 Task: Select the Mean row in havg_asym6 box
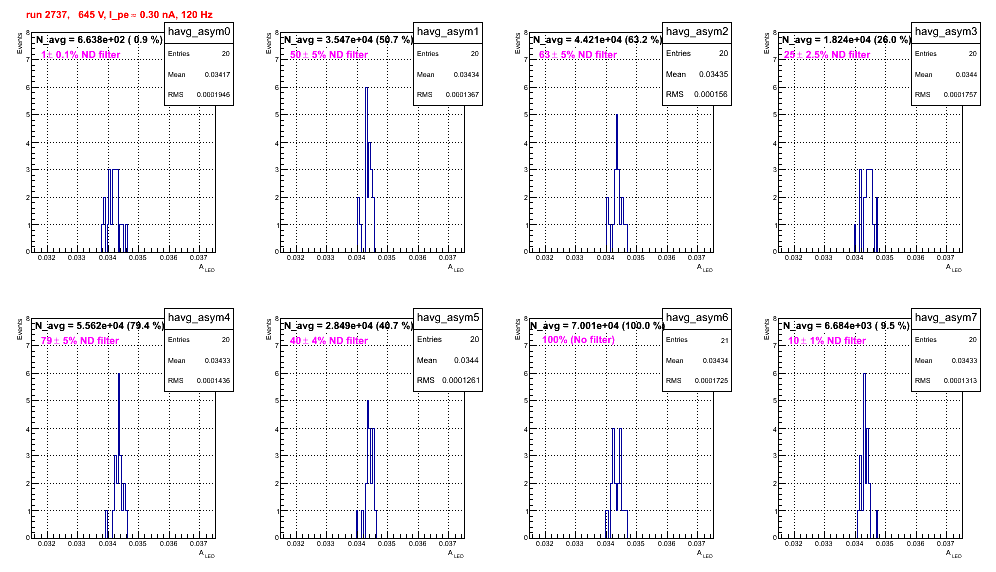[x=697, y=360]
